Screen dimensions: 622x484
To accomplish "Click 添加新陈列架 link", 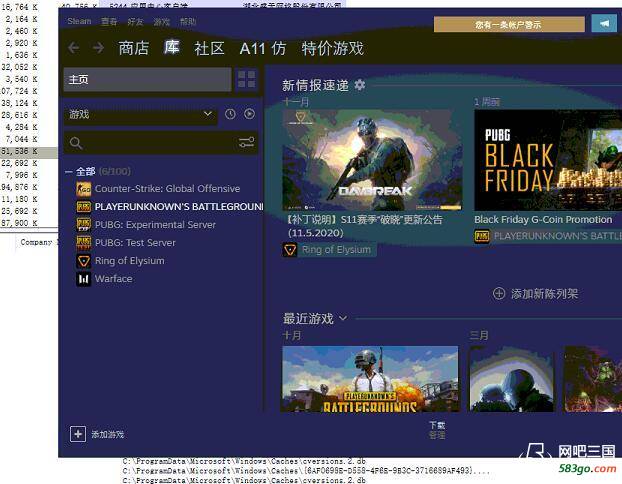I will click(544, 294).
